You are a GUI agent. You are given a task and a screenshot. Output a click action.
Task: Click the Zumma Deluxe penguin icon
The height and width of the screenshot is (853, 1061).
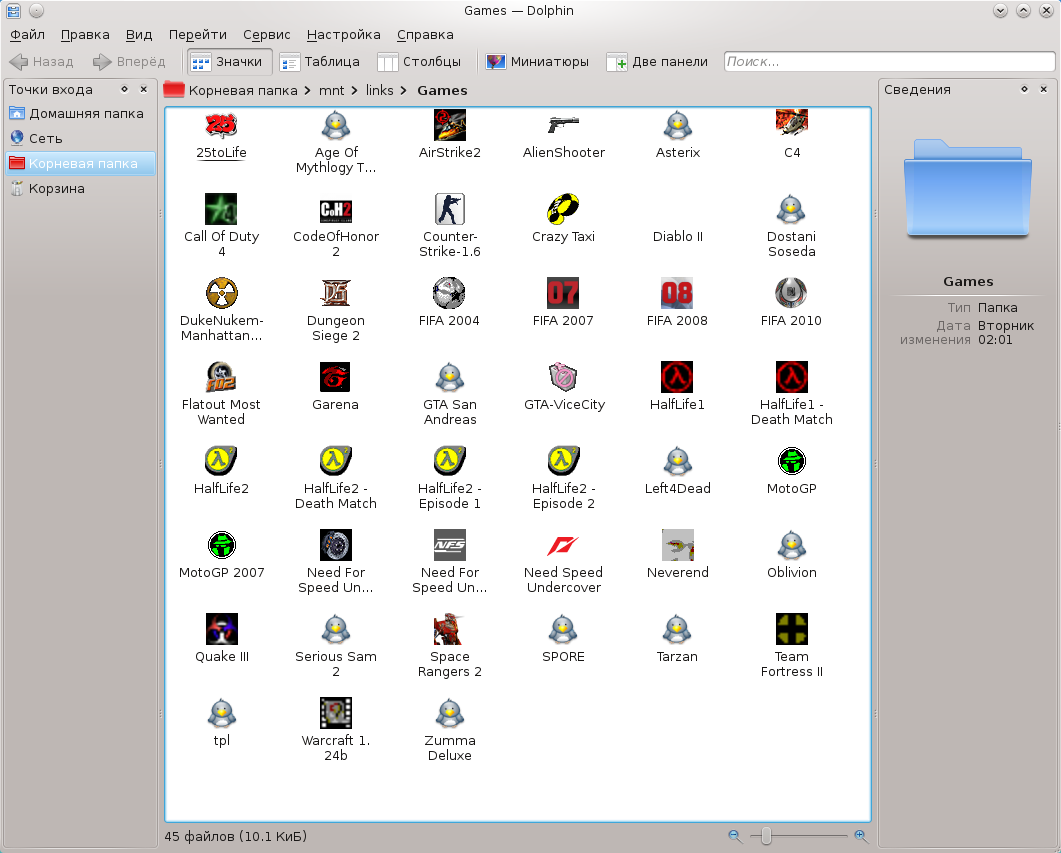click(x=450, y=712)
